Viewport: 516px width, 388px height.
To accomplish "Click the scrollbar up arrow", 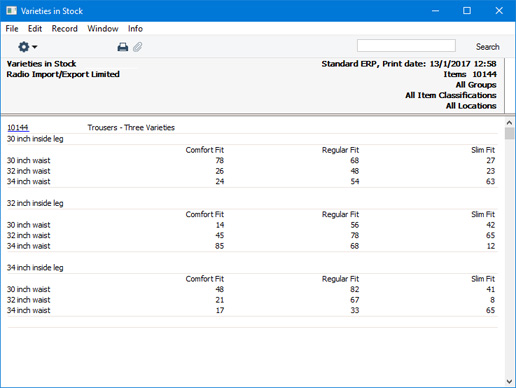I will (x=509, y=123).
